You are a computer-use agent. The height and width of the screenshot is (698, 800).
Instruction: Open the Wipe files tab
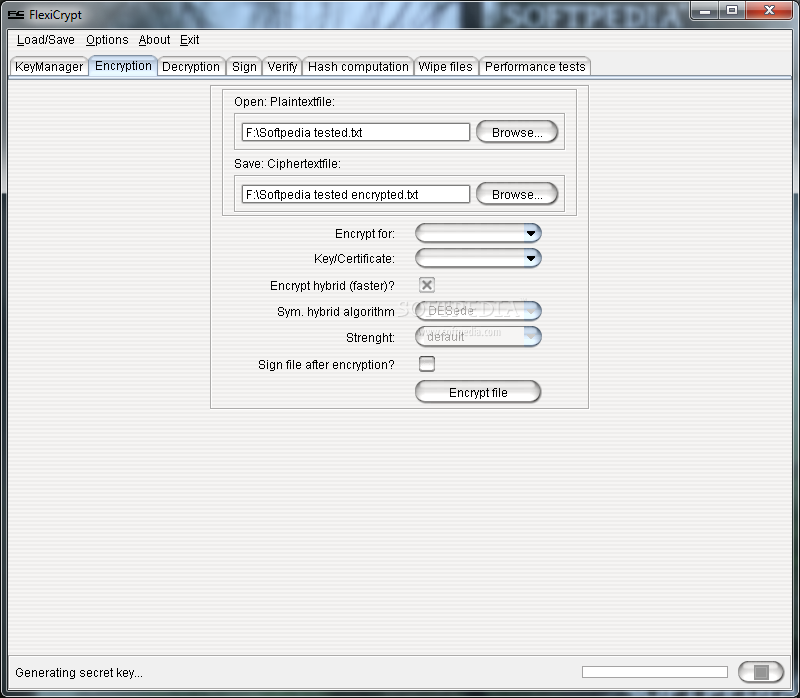(445, 67)
